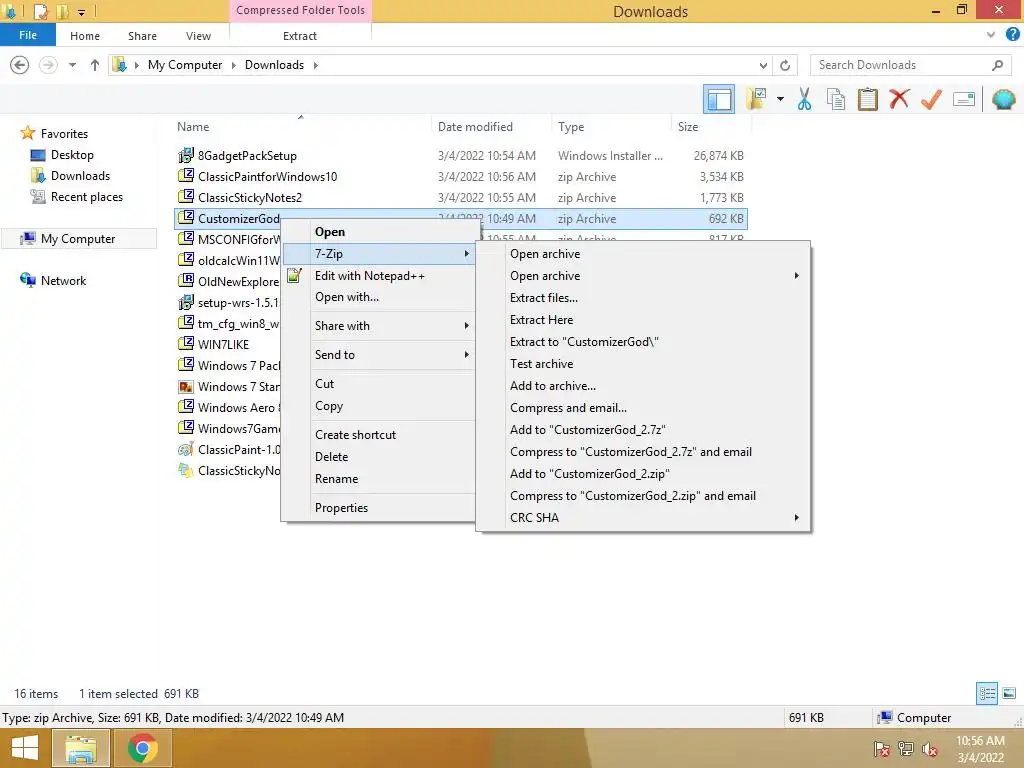Click Open in context menu
Image resolution: width=1024 pixels, height=768 pixels.
click(379, 232)
